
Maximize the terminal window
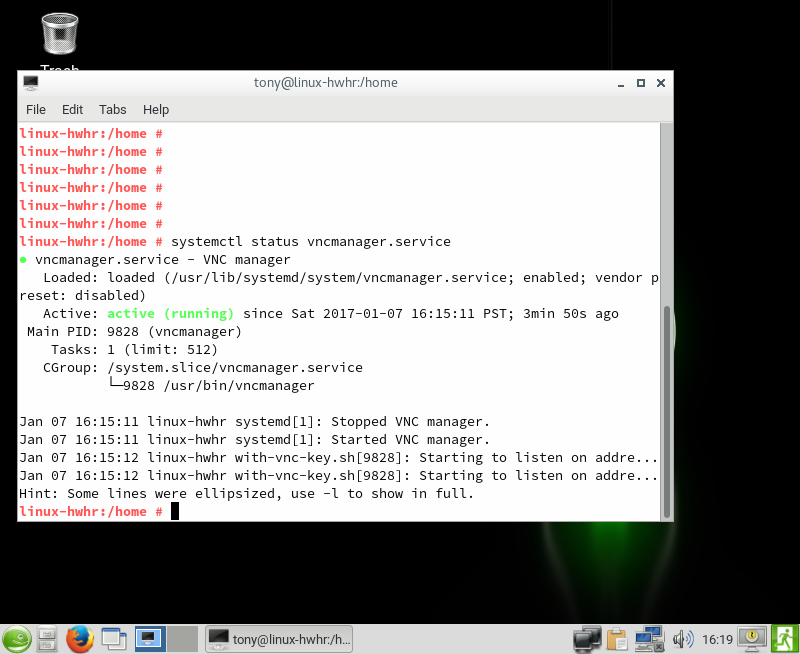pyautogui.click(x=641, y=83)
